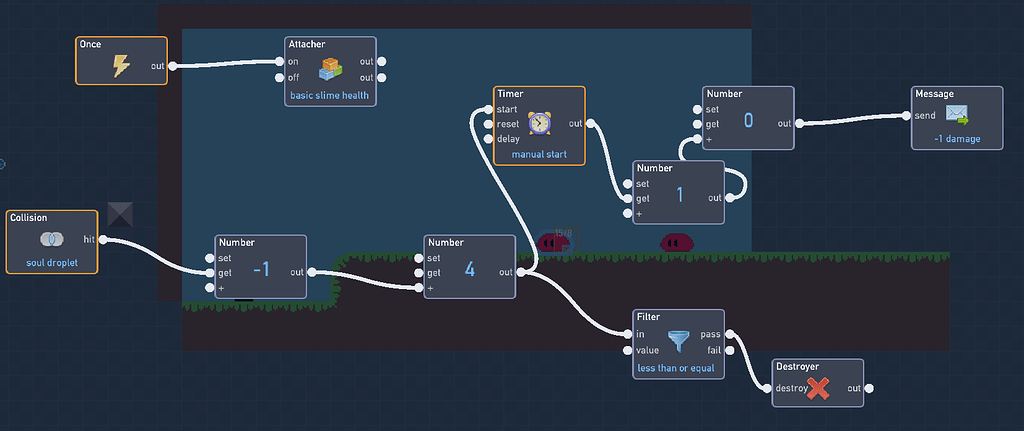
Task: Edit the value 1 in Number node
Action: tap(679, 195)
